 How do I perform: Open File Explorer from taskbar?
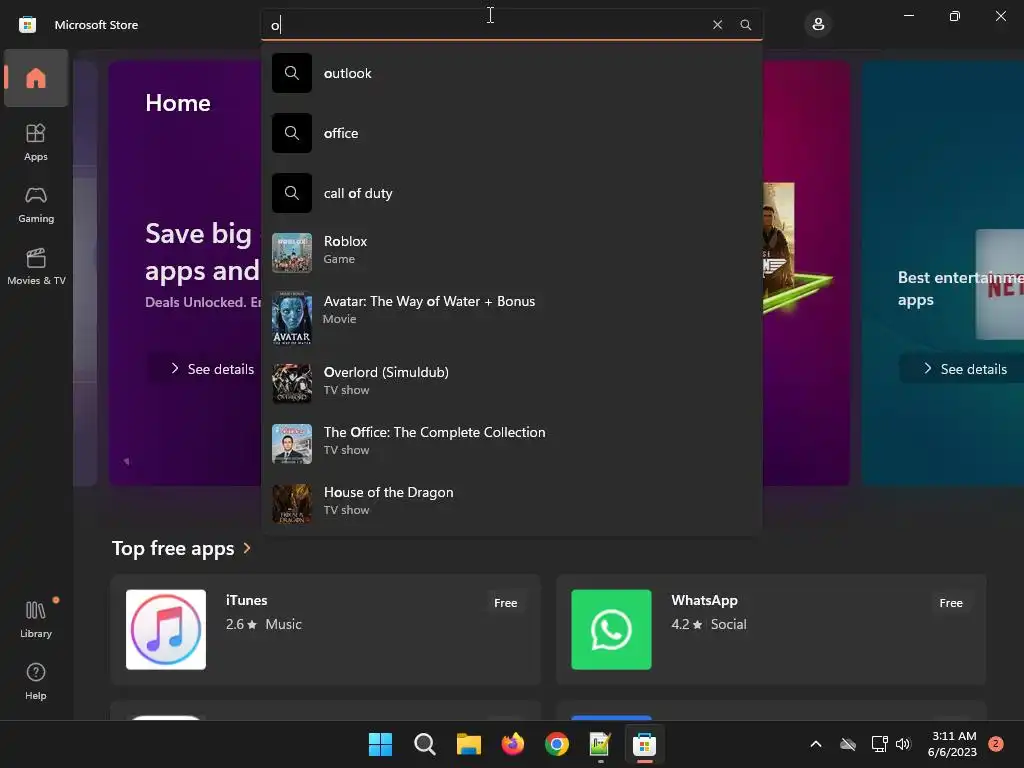469,744
